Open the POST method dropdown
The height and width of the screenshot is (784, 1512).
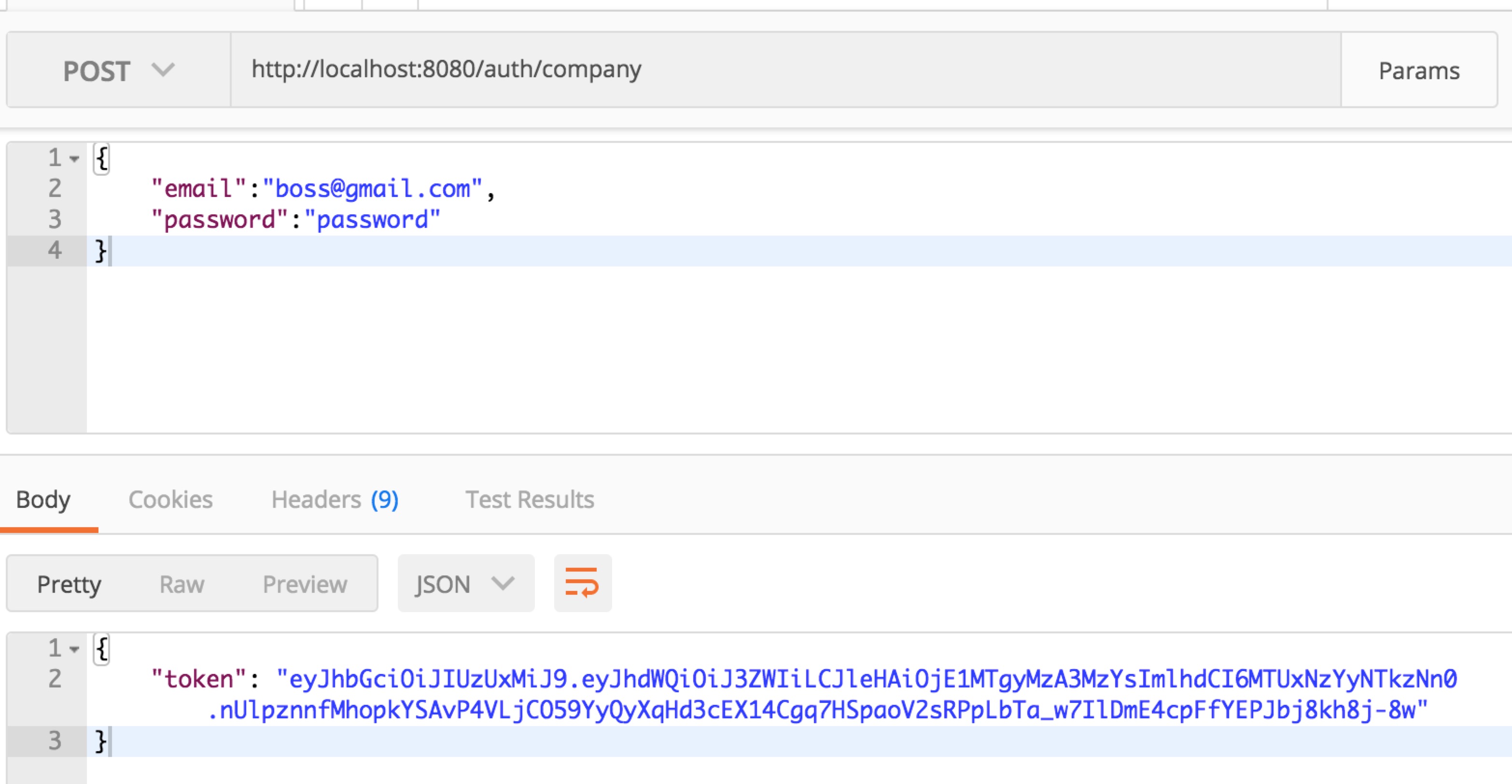119,70
